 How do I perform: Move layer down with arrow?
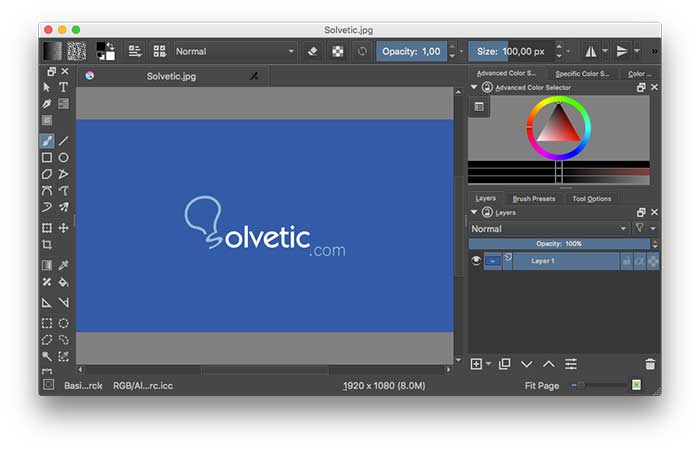pyautogui.click(x=527, y=364)
